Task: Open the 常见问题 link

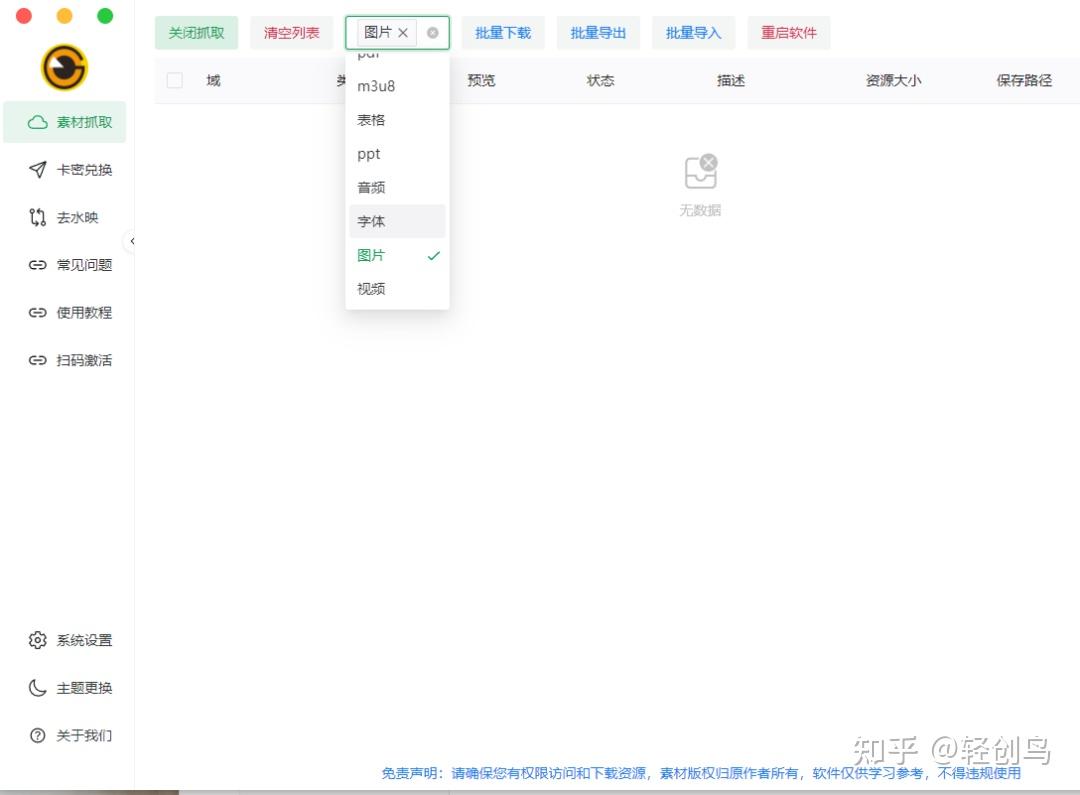Action: click(x=65, y=265)
